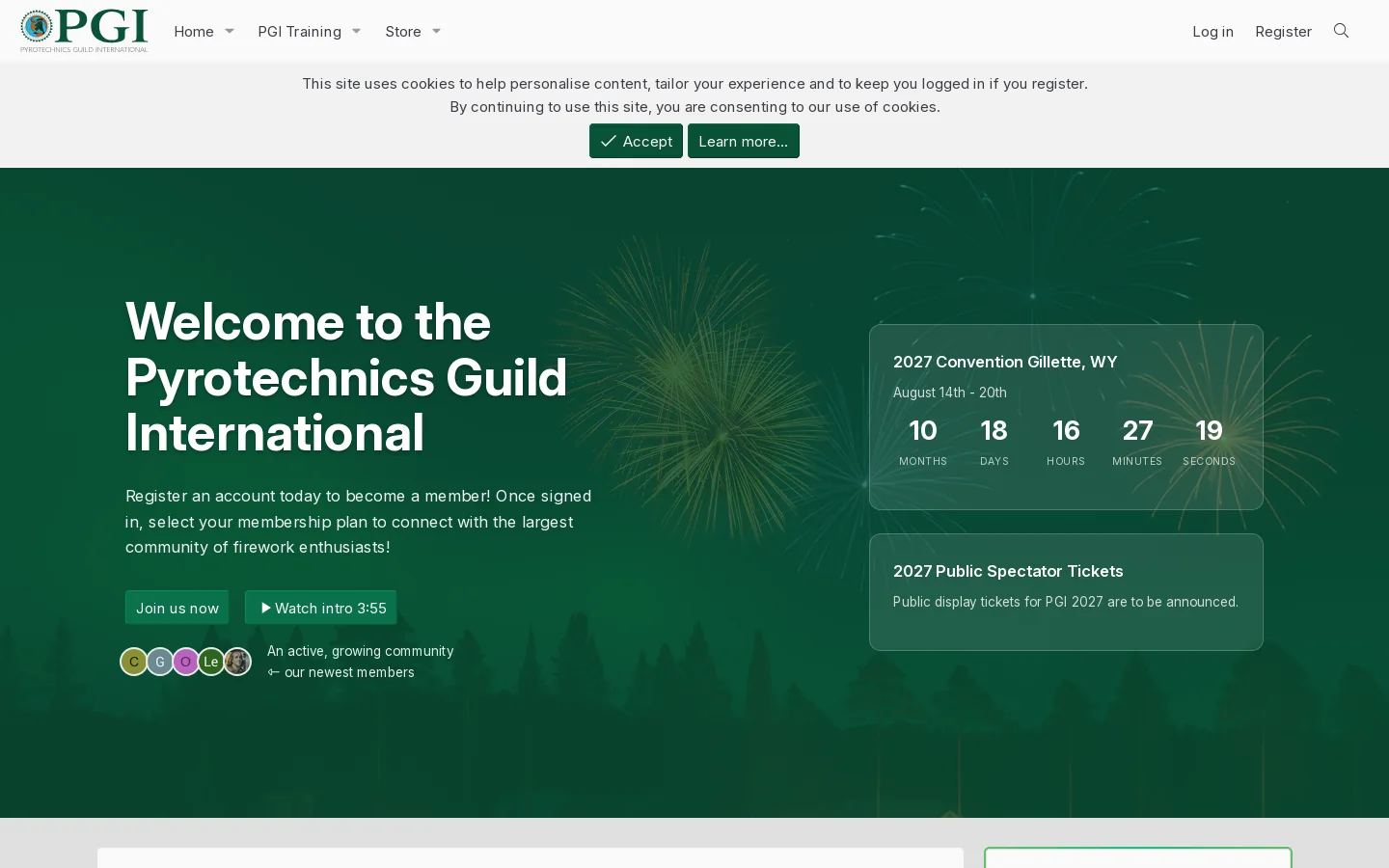Screen dimensions: 1389x868
Task: Open PGI Training nav item
Action: pyautogui.click(x=299, y=31)
